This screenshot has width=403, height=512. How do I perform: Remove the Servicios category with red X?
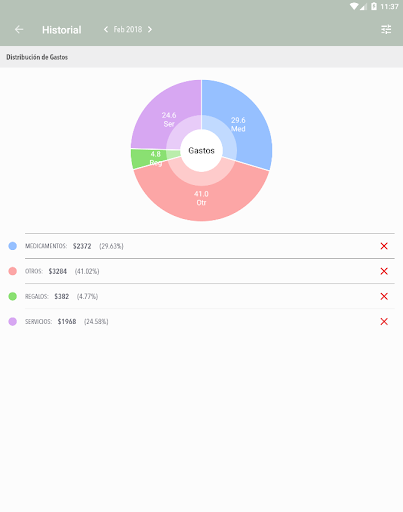(384, 322)
